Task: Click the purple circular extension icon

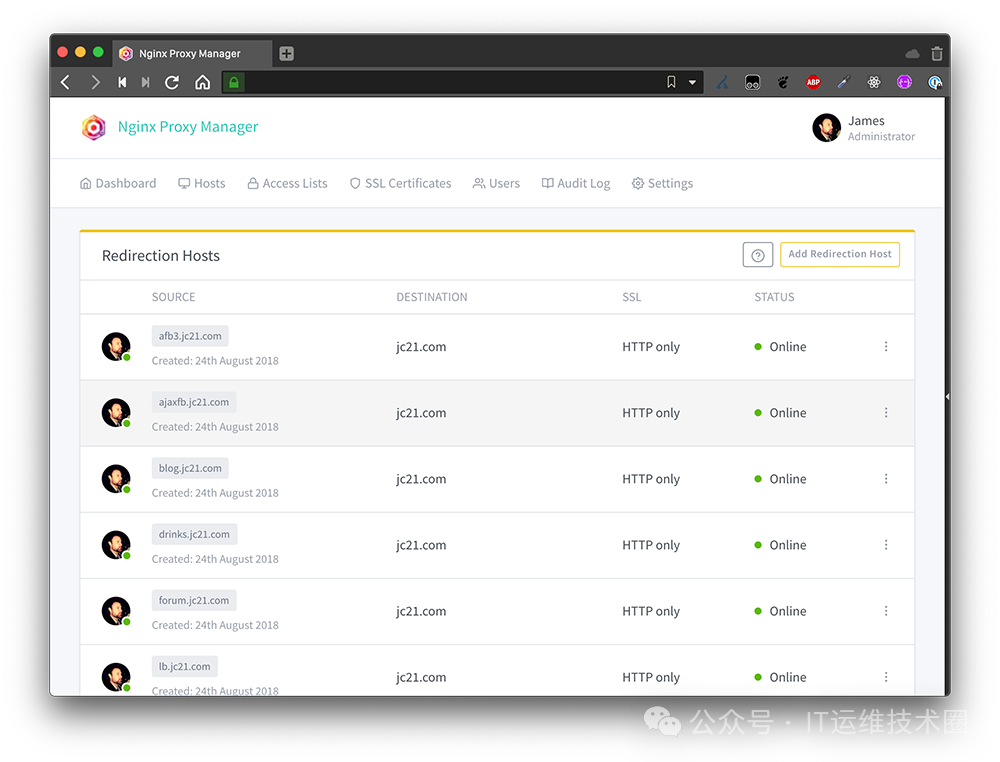Action: [904, 82]
